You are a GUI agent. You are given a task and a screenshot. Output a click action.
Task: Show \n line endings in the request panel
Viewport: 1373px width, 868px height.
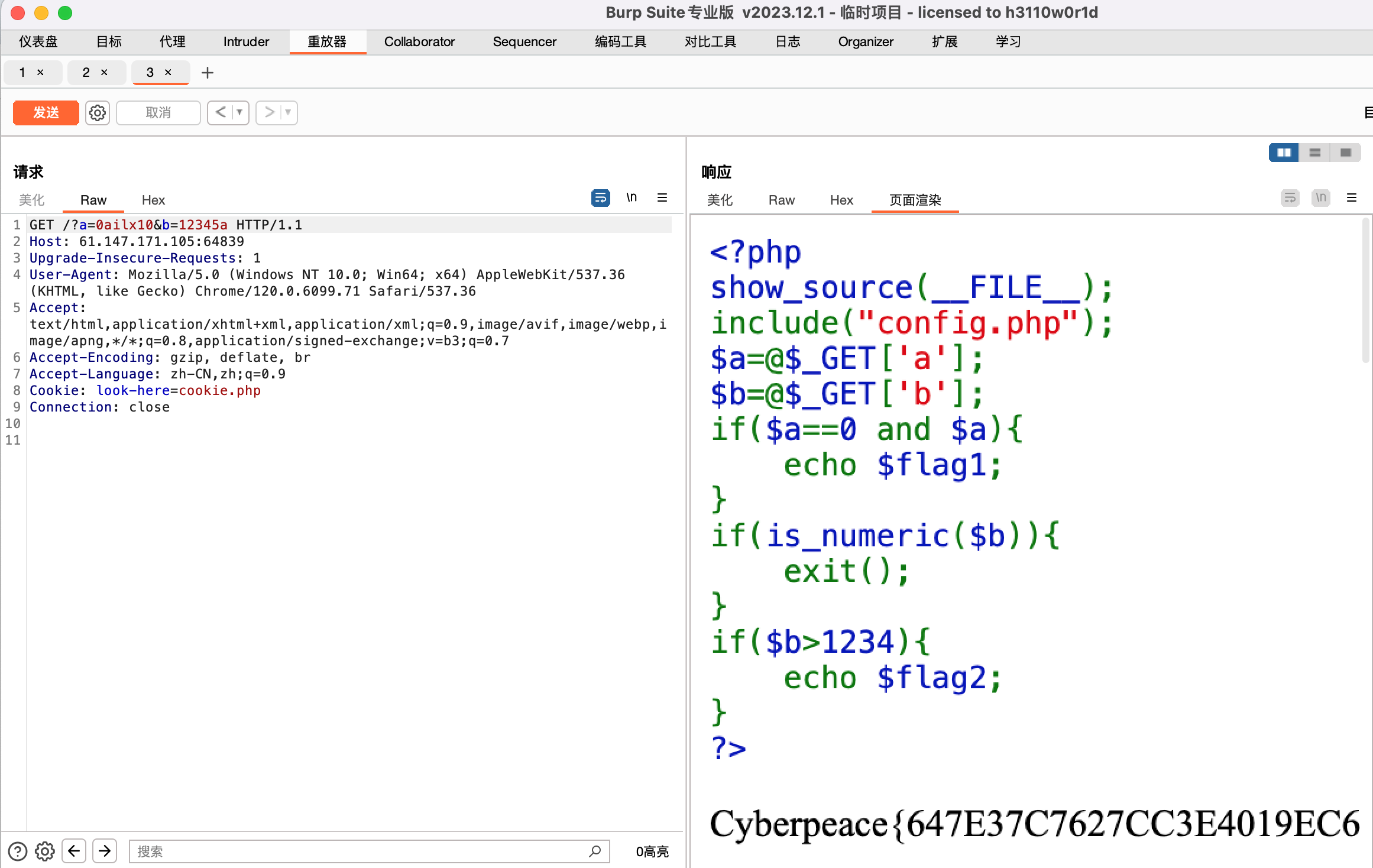coord(632,197)
